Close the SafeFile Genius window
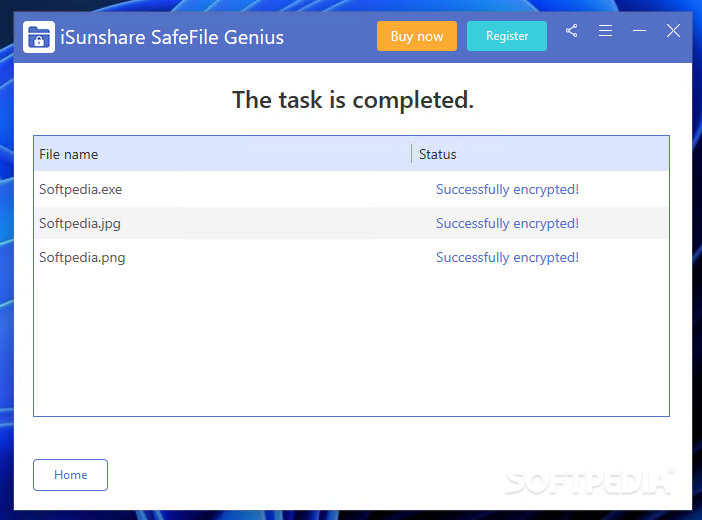702x520 pixels. pyautogui.click(x=673, y=31)
